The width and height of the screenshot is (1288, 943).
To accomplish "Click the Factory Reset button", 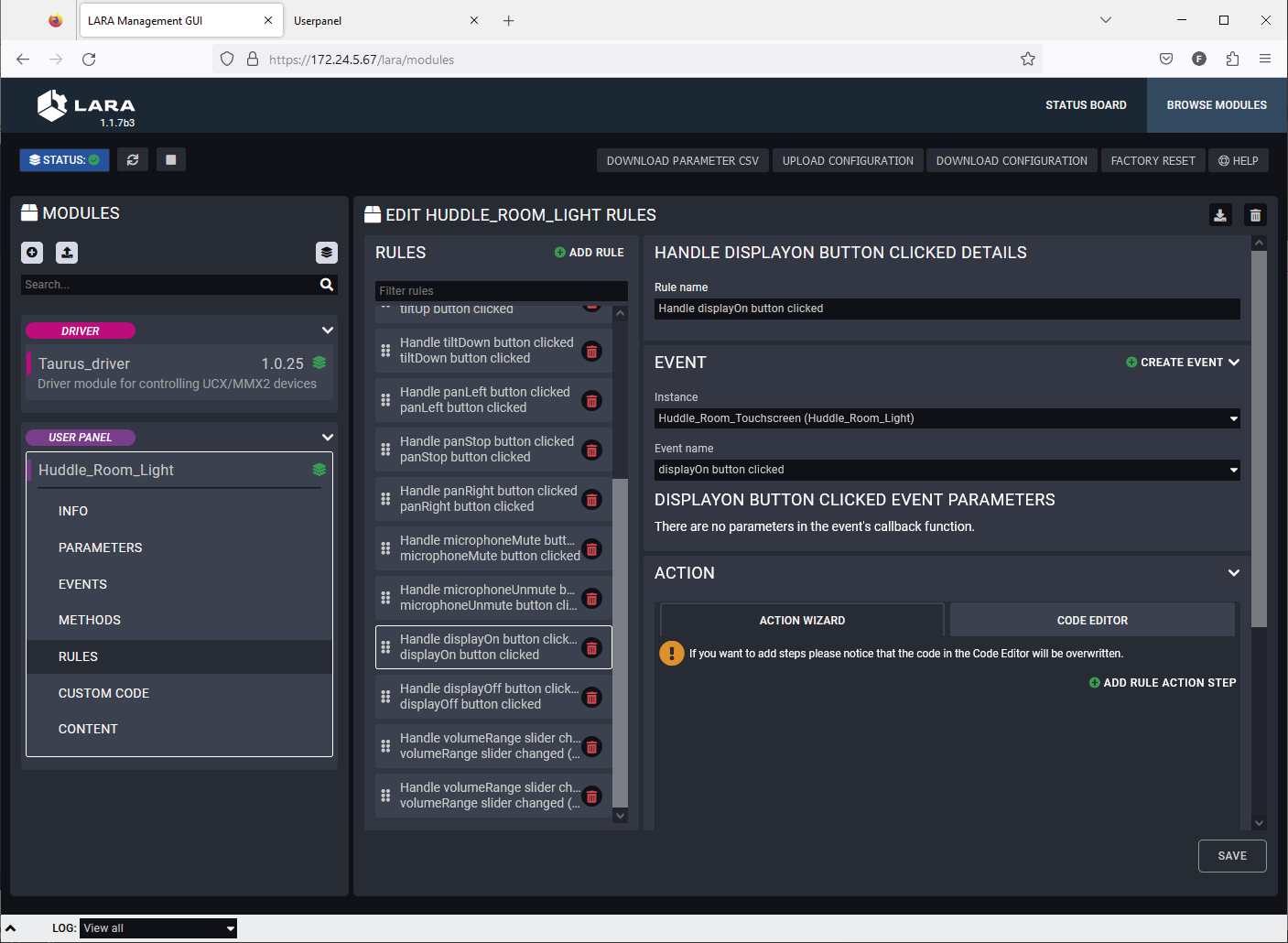I will point(1153,161).
